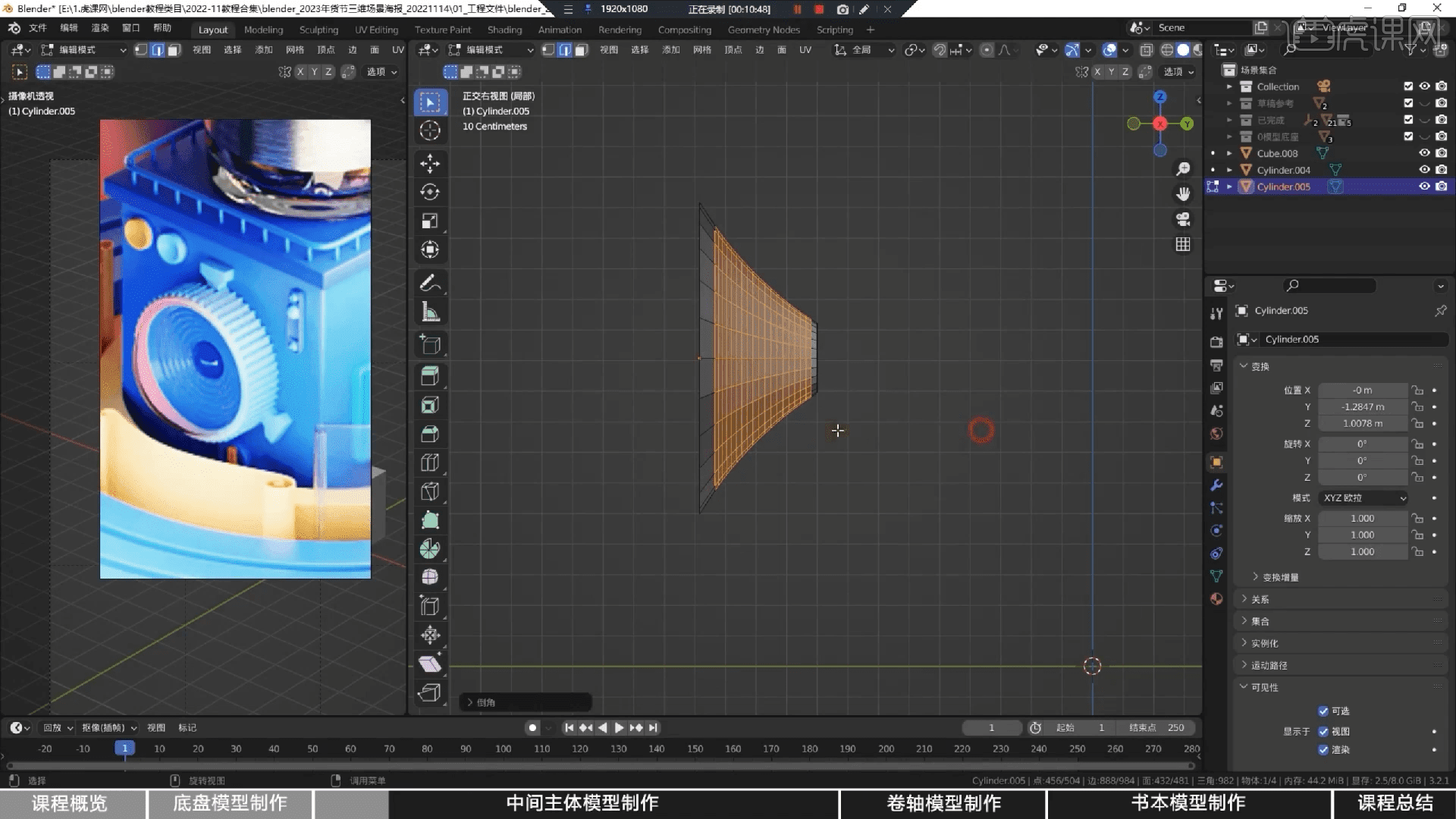Screen dimensions: 1456x819
Task: Activate the Shrink/Fatten tool
Action: point(430,635)
